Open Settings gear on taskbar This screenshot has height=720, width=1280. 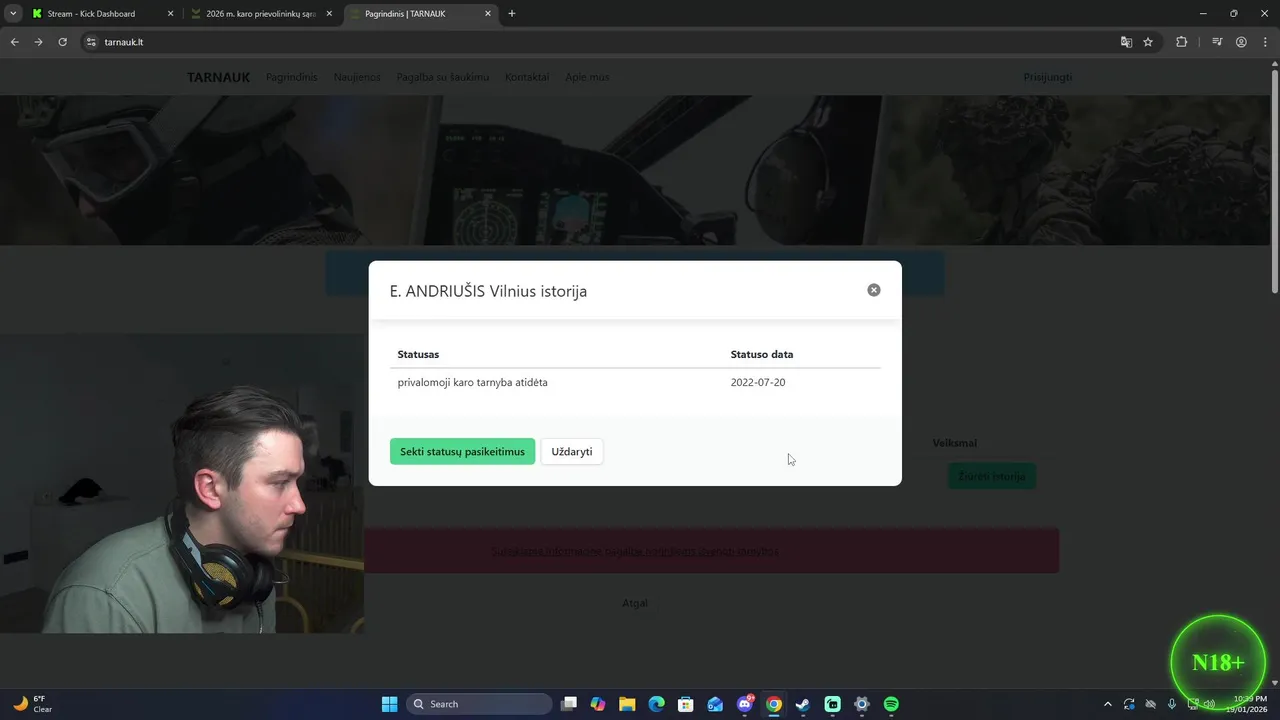[x=862, y=704]
